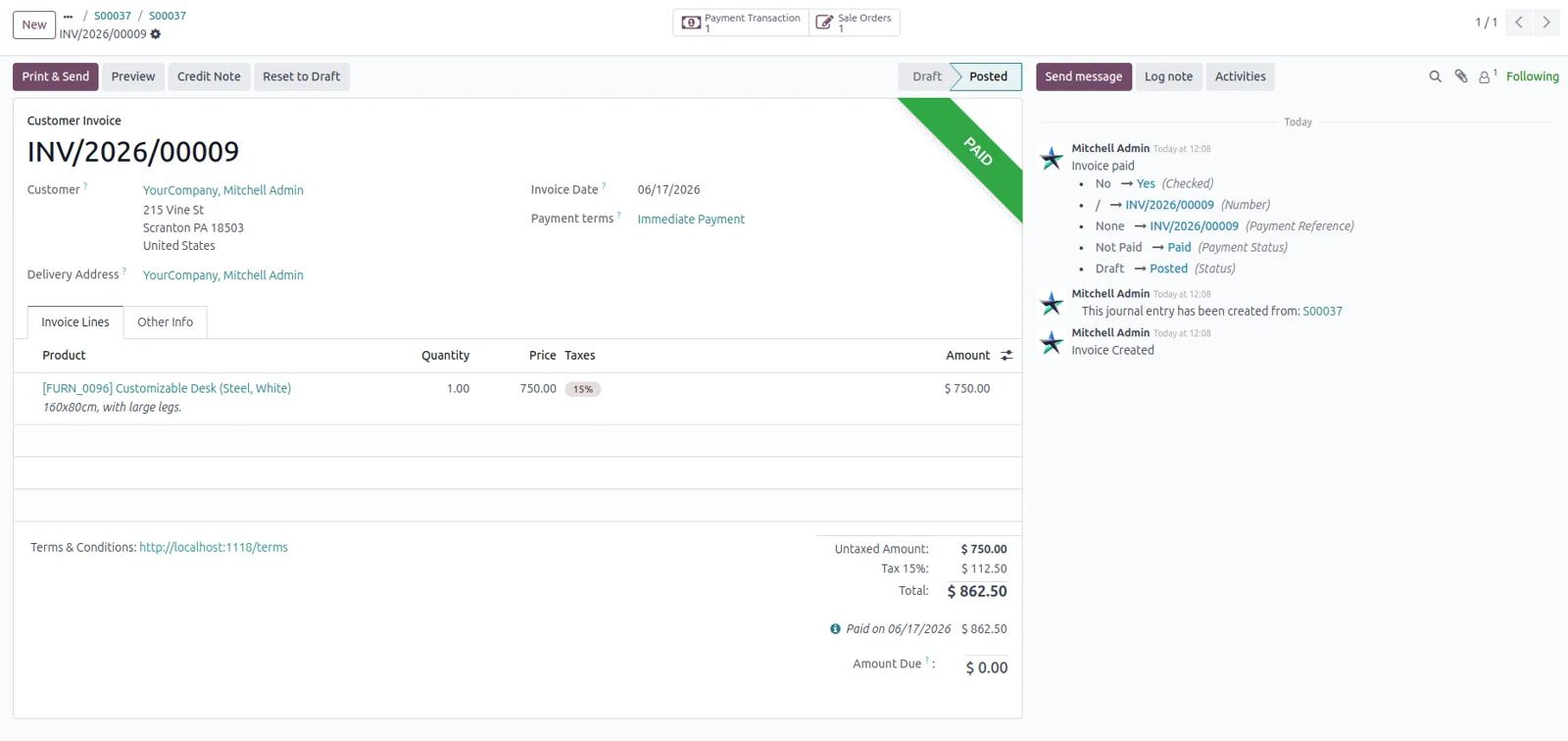Expand breadcrumb ellipsis menu
The image size is (1568, 741).
[68, 16]
